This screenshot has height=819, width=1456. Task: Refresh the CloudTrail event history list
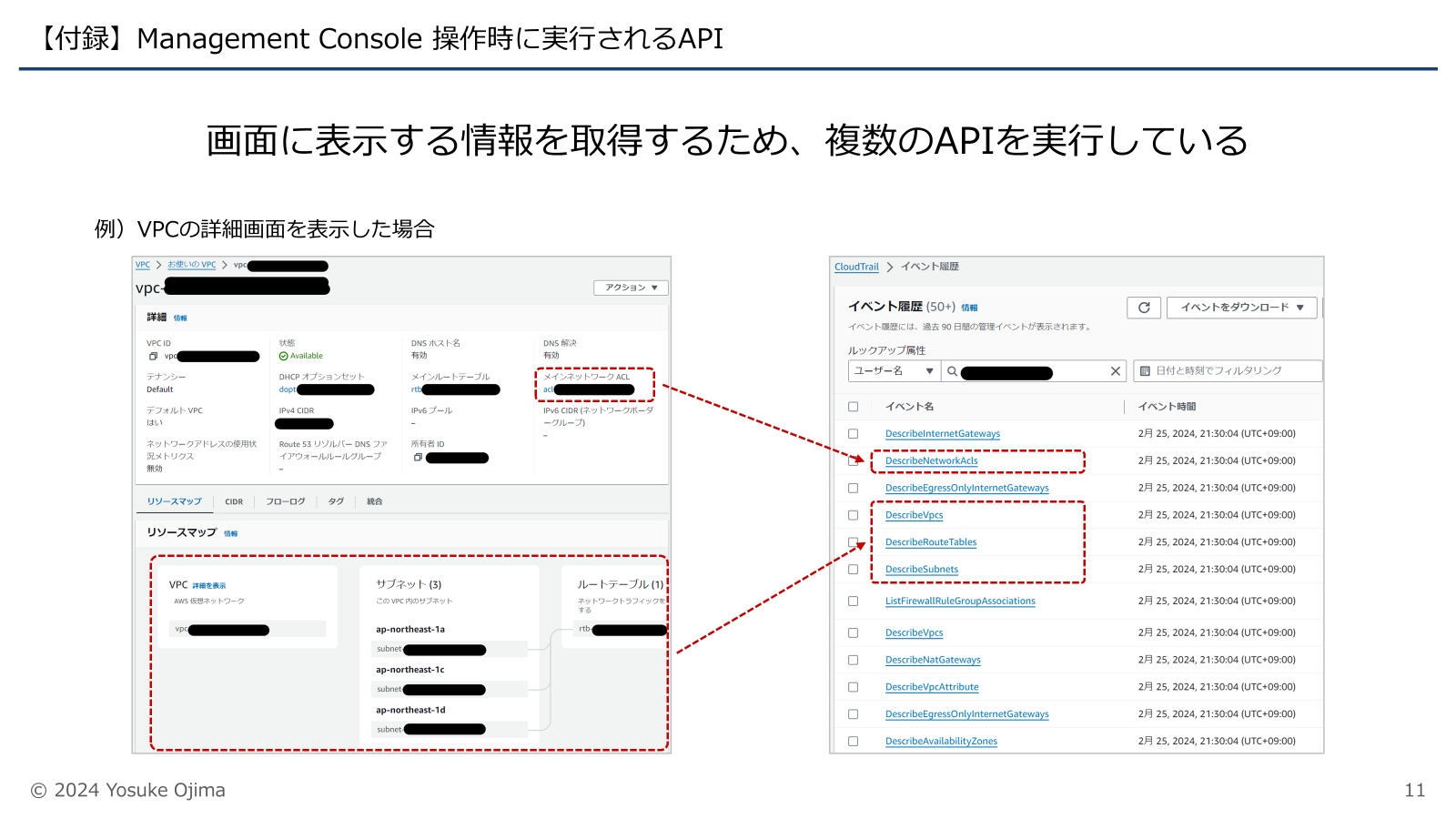(x=1144, y=308)
